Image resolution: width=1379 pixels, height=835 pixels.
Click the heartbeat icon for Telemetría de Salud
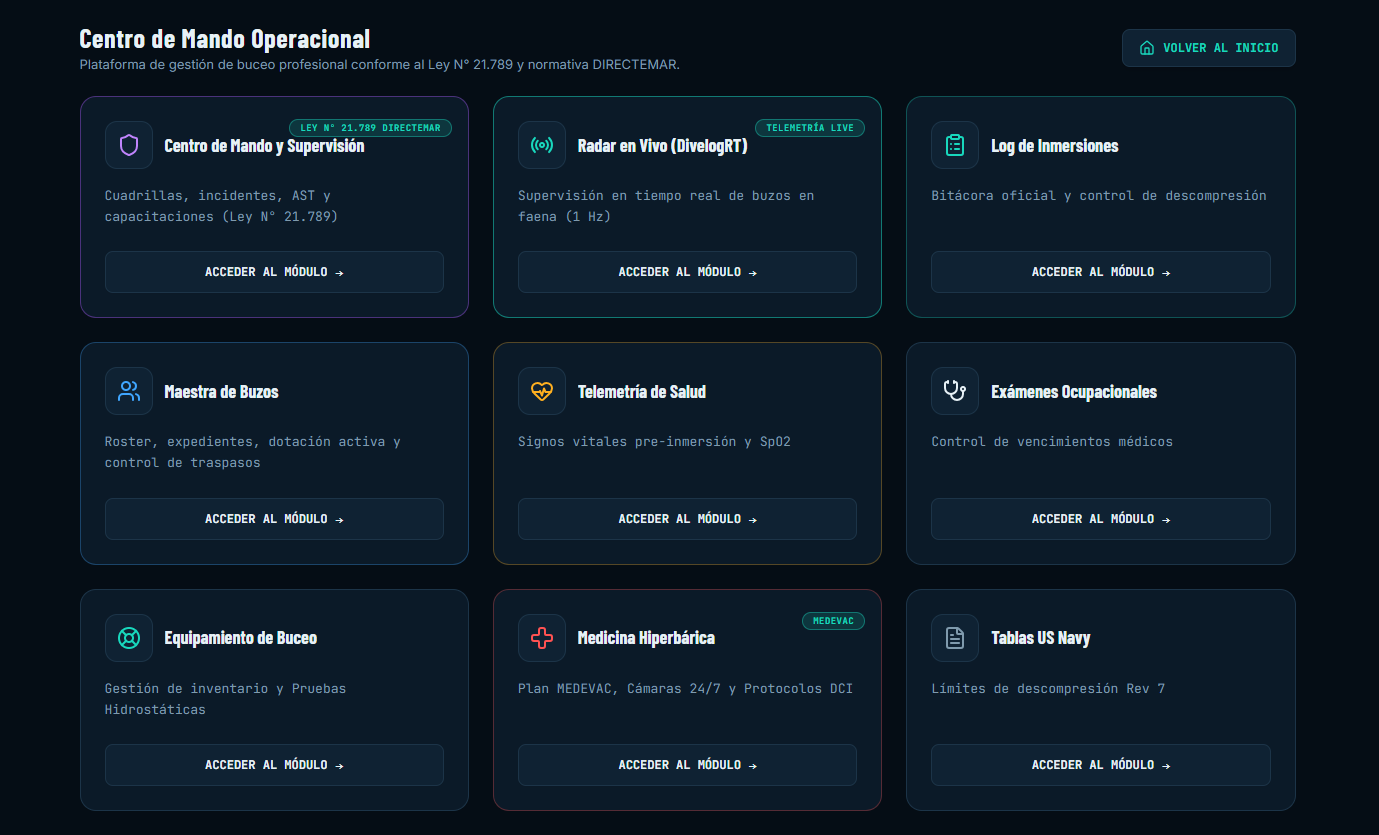[542, 391]
